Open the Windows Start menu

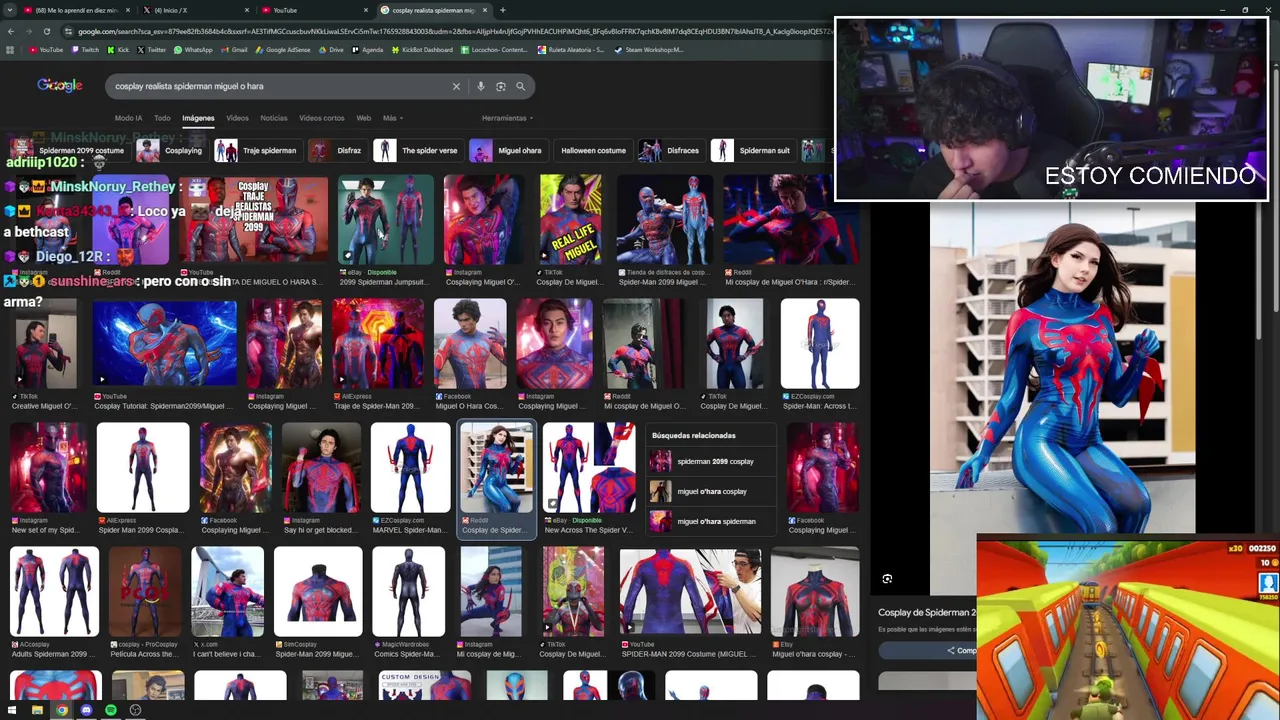tap(12, 710)
